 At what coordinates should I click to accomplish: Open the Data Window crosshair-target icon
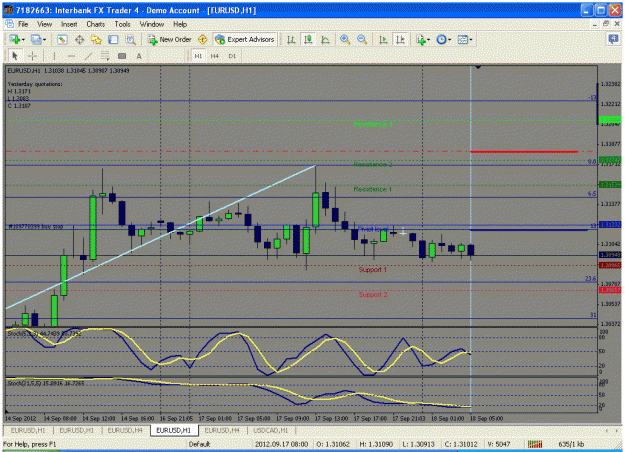click(x=79, y=39)
